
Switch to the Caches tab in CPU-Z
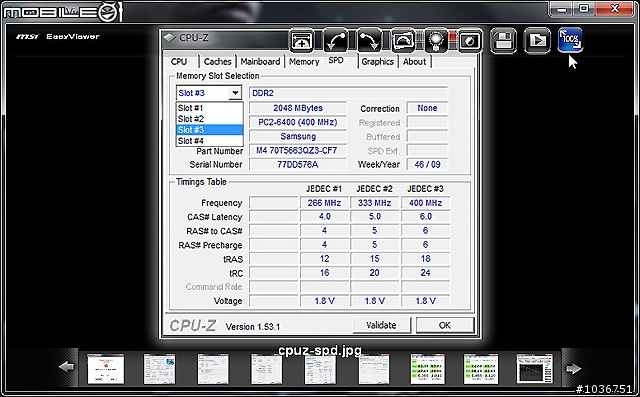coord(218,62)
